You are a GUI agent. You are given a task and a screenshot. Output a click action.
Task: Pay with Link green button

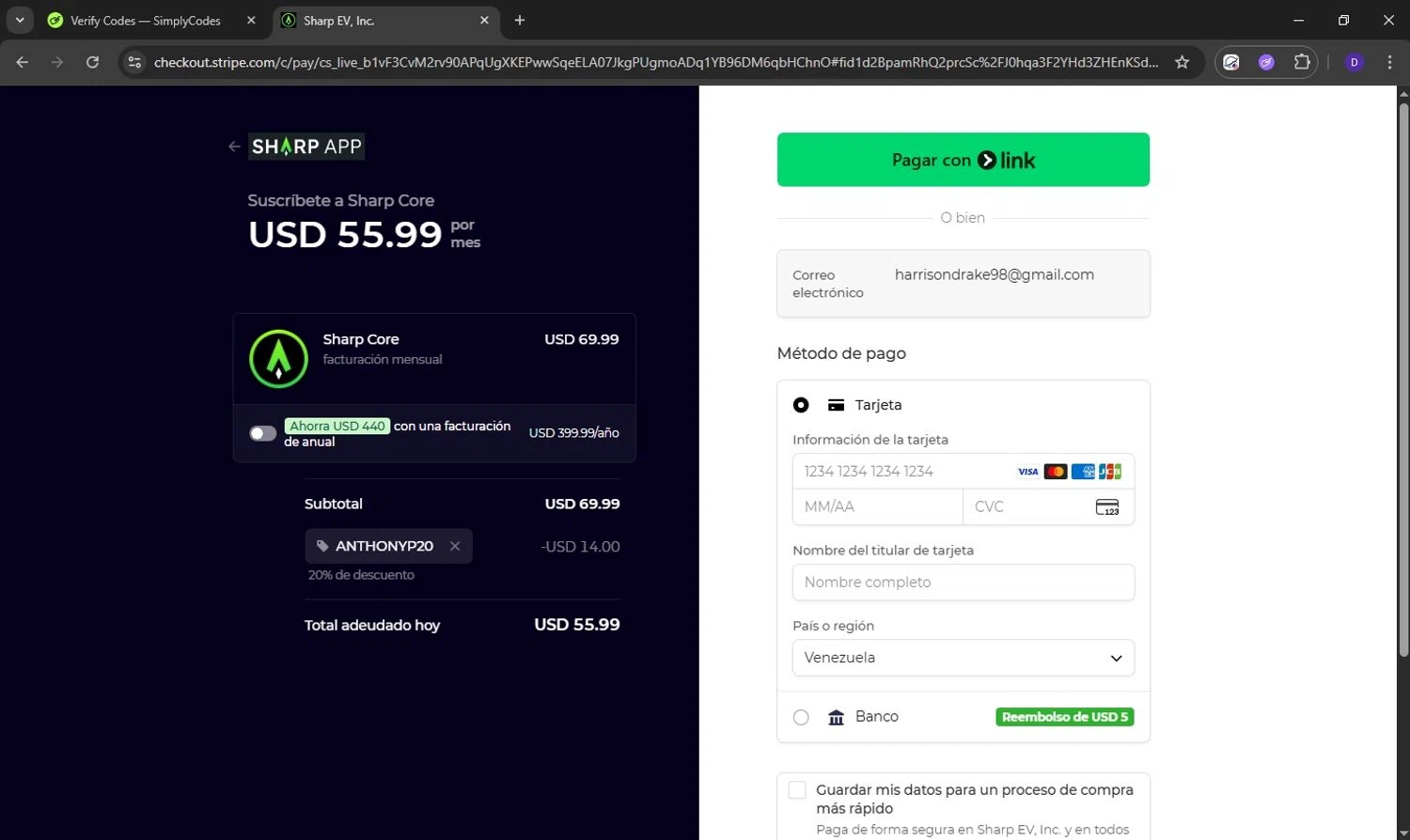click(x=963, y=160)
